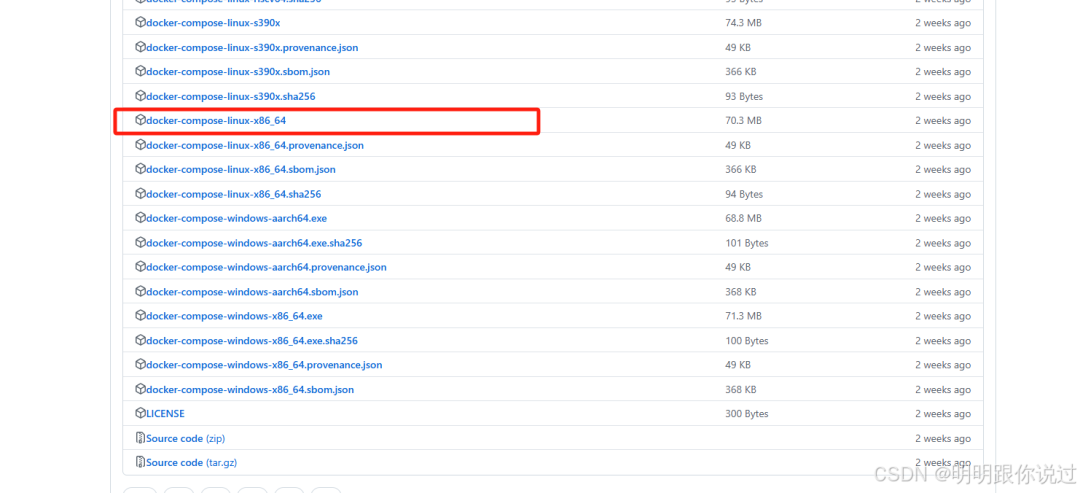Click 366 KB in the linux-s390x.sbom.json row
The image size is (1080, 493).
(x=740, y=72)
